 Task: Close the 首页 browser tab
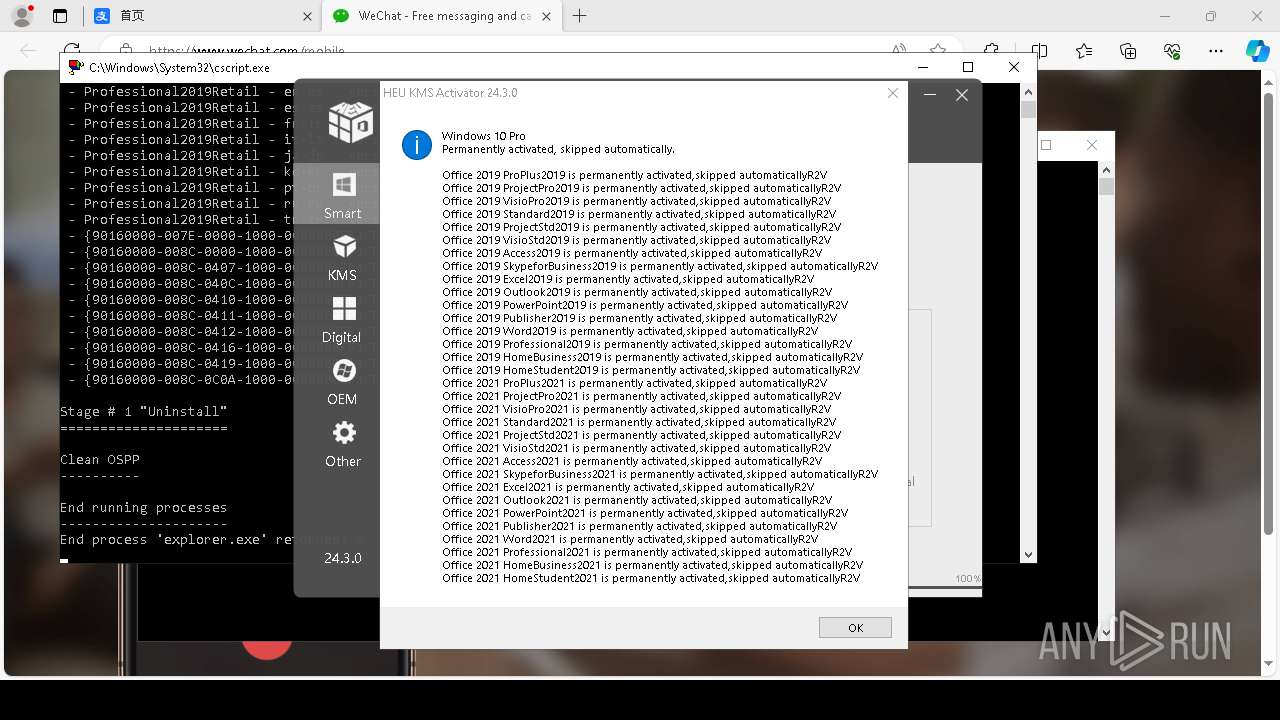coord(306,16)
